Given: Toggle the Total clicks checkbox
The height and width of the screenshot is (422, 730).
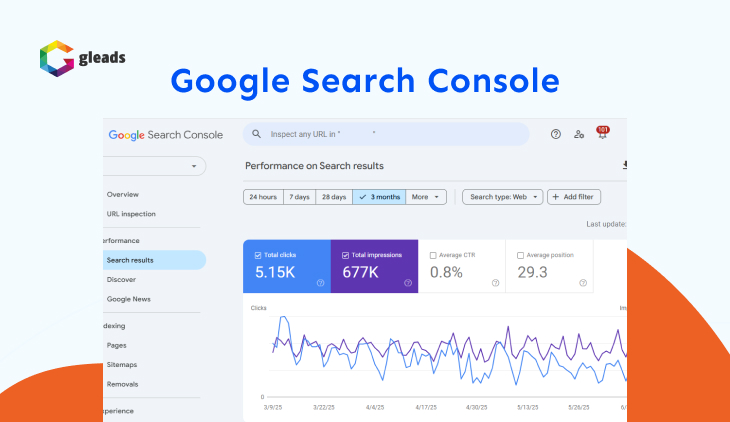Looking at the screenshot, I should 258,255.
